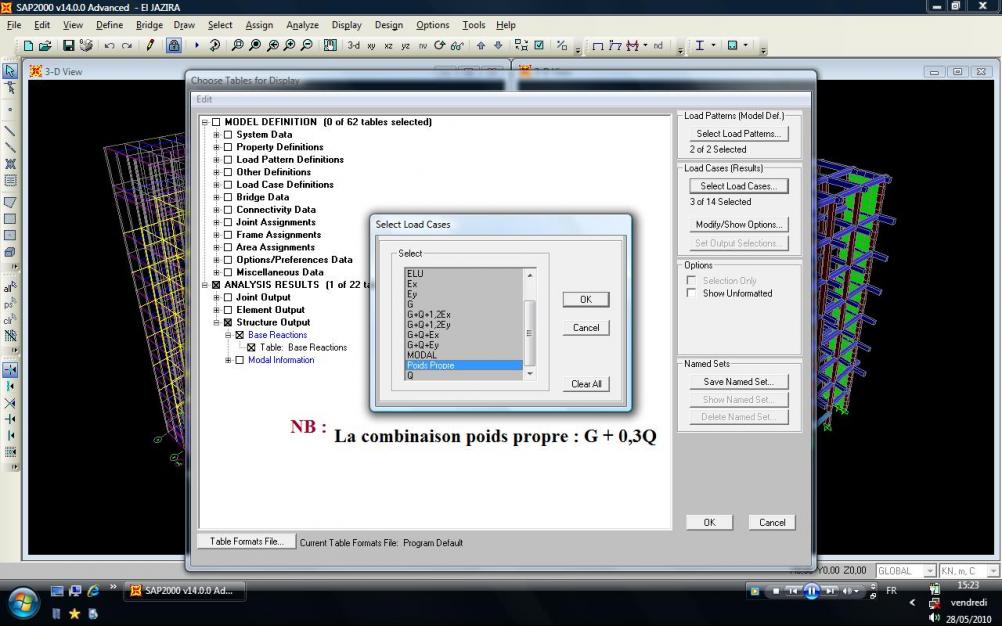Image resolution: width=1002 pixels, height=626 pixels.
Task: Create a new model with New icon
Action: (x=28, y=45)
